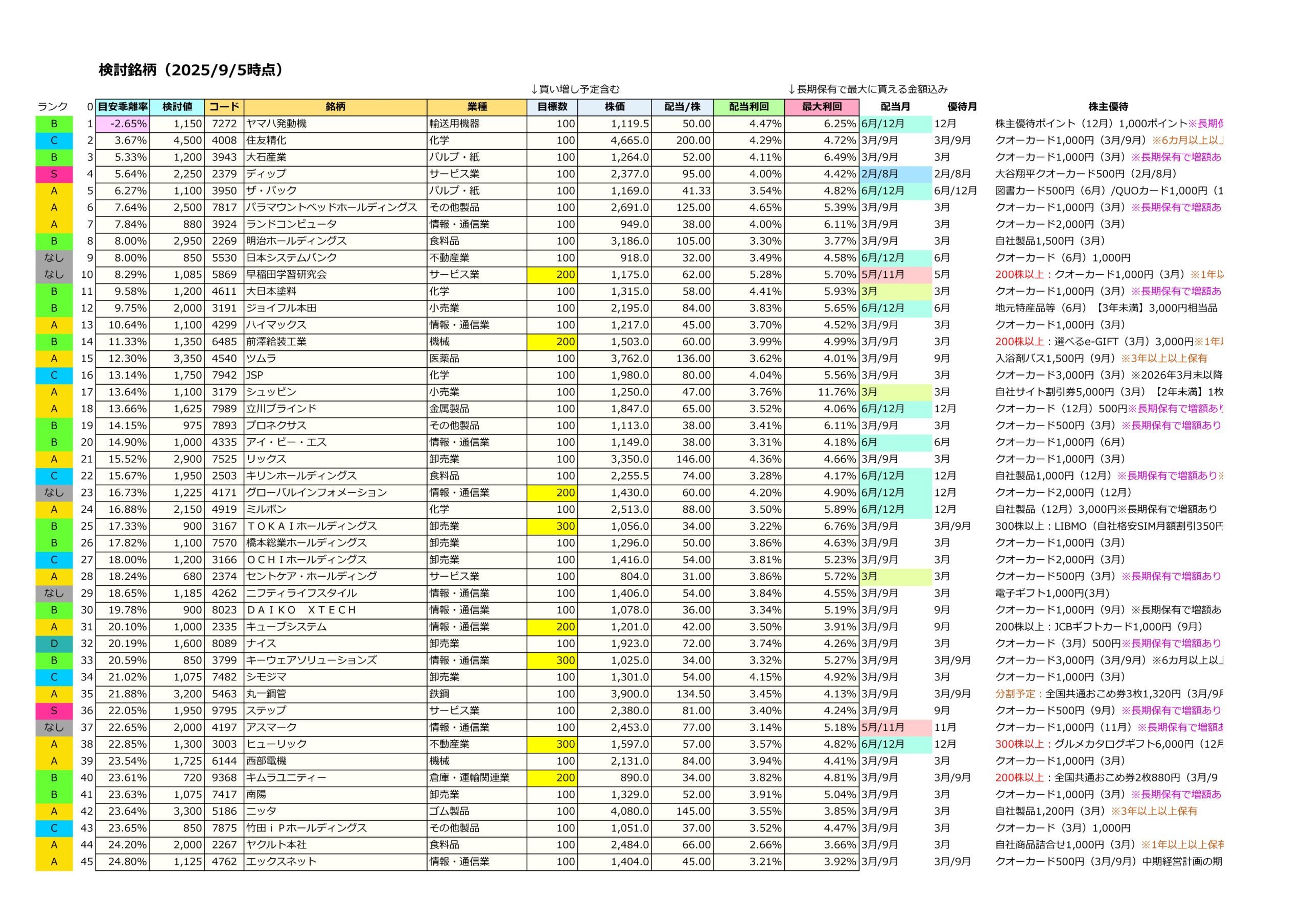Select the 株主優待 column header
This screenshot has width=1308, height=924.
(1108, 107)
